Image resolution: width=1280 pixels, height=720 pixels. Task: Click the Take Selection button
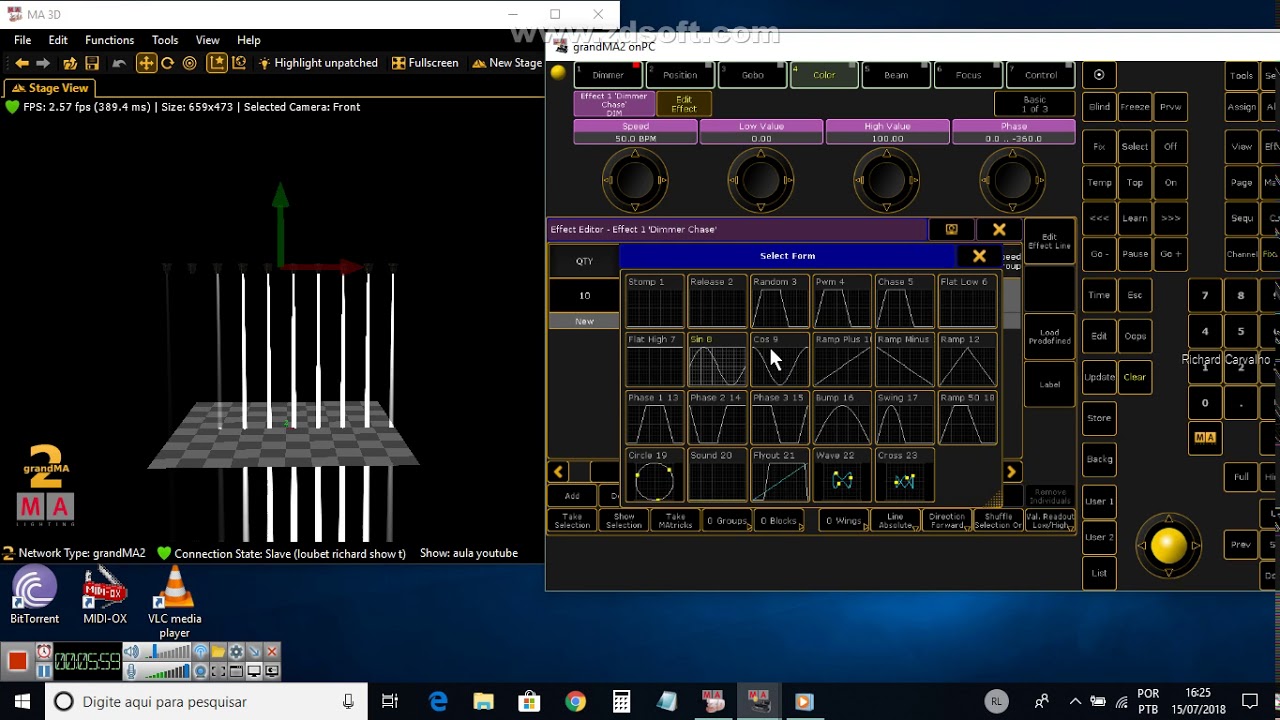click(573, 521)
